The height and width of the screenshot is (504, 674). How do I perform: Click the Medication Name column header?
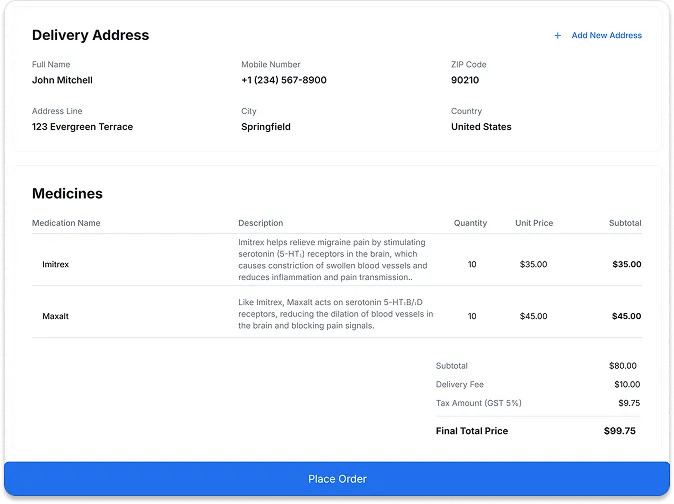pyautogui.click(x=66, y=223)
